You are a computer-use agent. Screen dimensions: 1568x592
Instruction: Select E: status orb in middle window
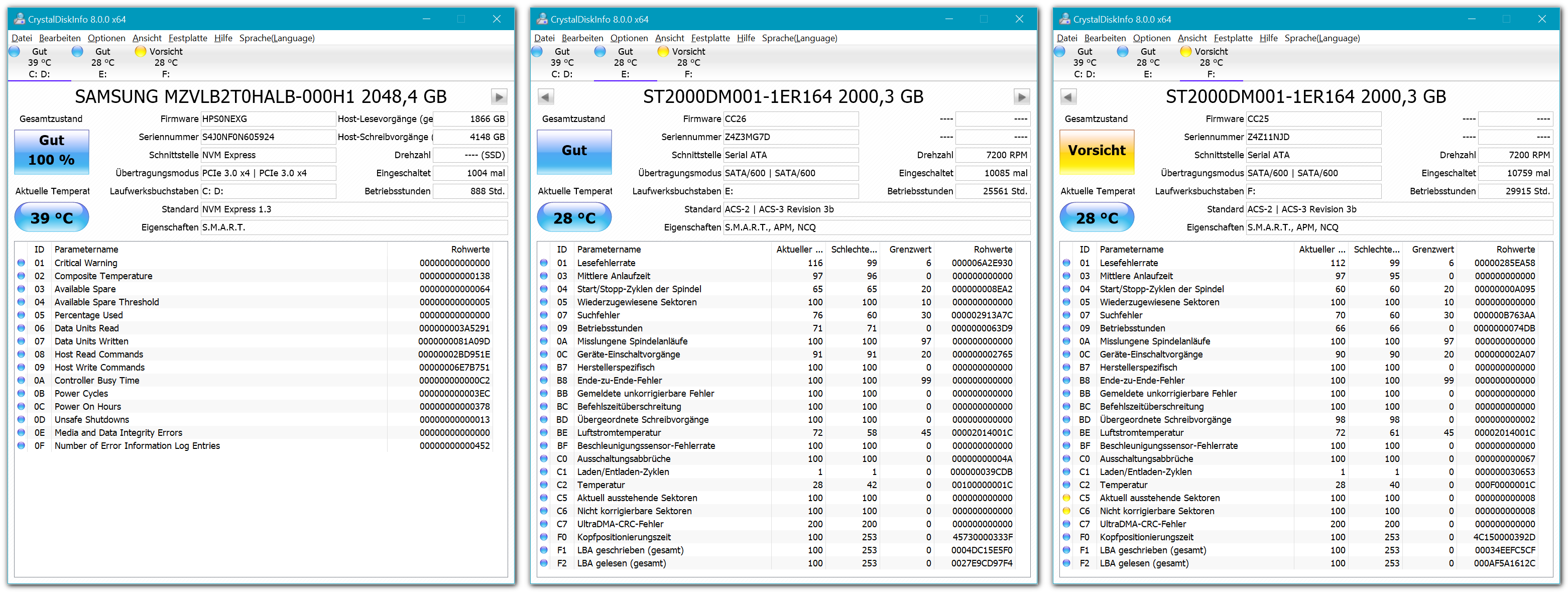coord(600,52)
